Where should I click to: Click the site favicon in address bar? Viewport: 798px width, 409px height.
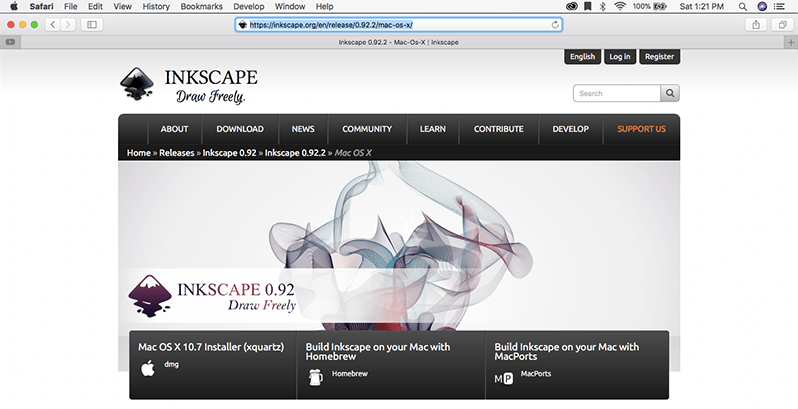(x=243, y=24)
